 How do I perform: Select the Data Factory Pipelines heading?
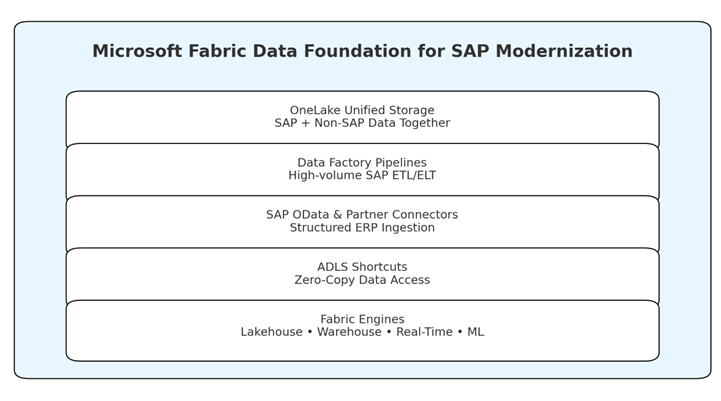click(x=362, y=162)
